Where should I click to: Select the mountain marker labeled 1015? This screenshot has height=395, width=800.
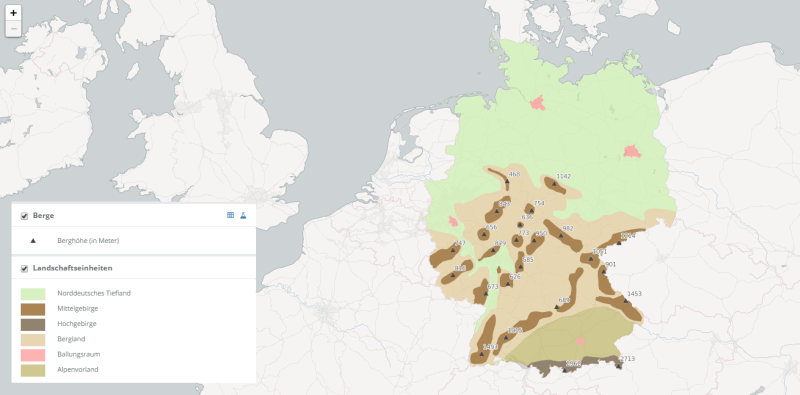(x=506, y=337)
